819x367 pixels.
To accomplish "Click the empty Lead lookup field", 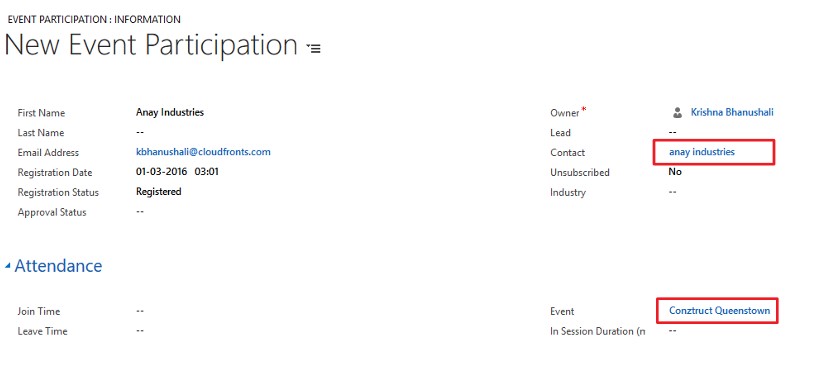I will pos(673,132).
